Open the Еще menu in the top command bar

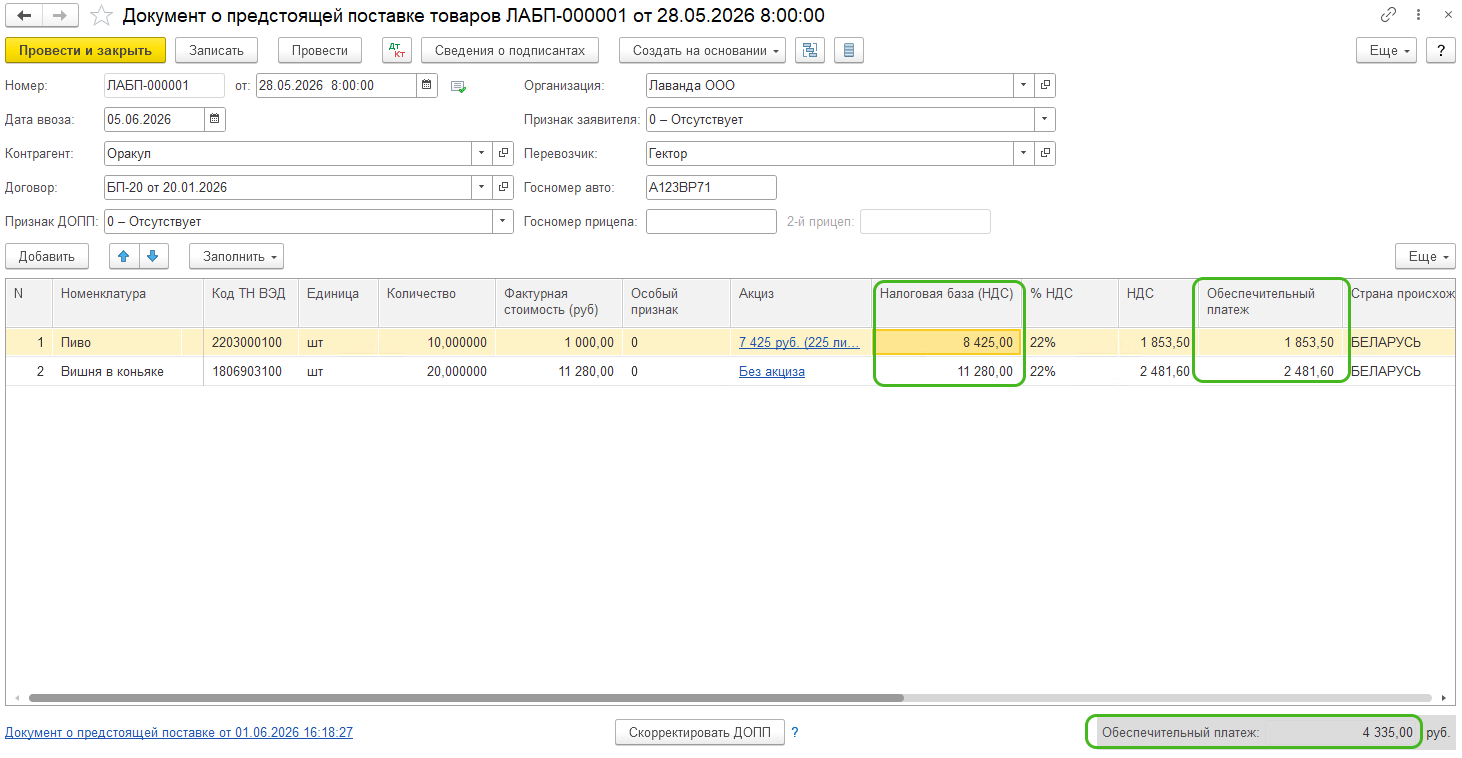tap(1387, 51)
